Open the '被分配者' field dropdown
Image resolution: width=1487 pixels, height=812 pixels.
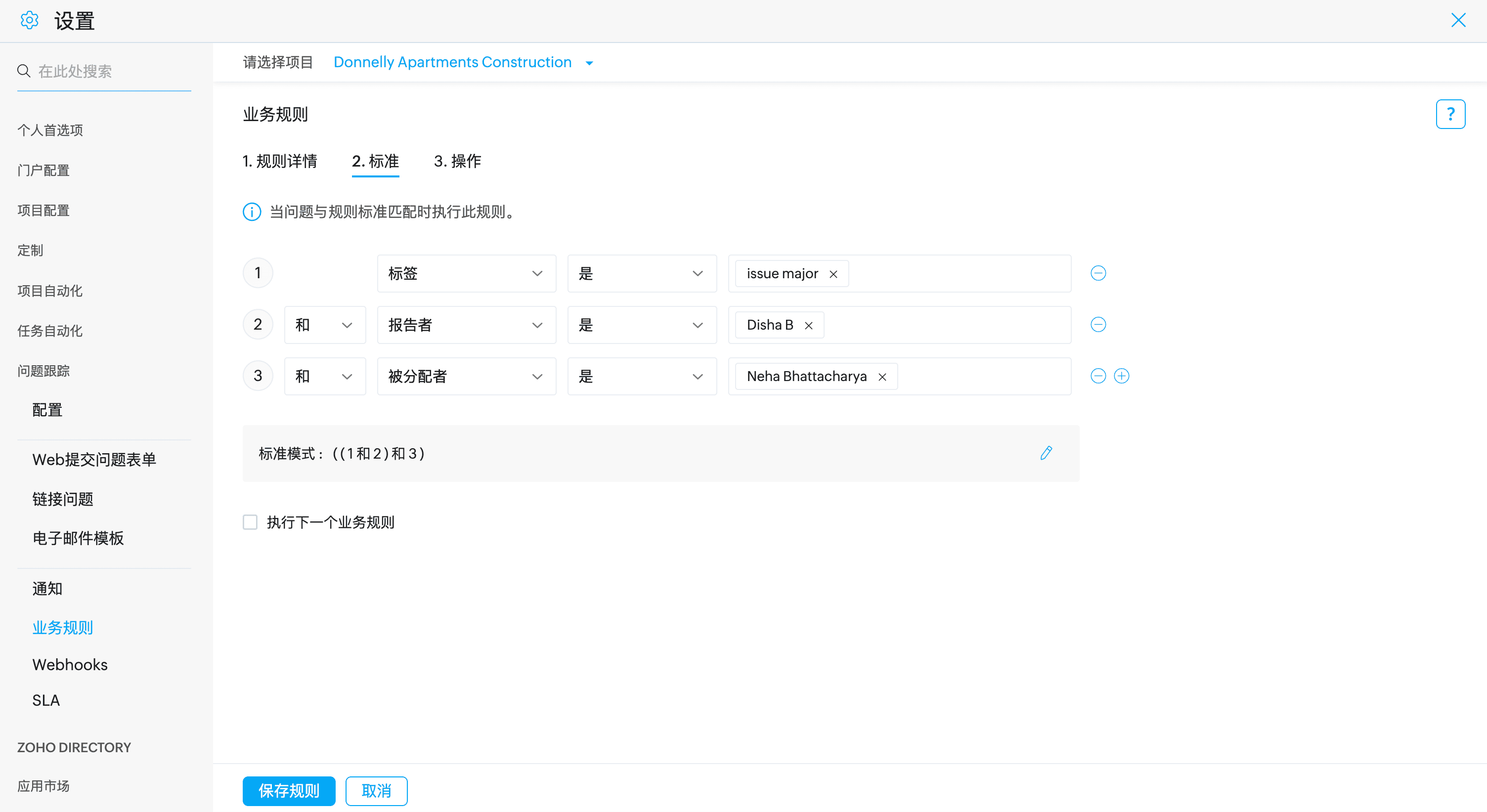pos(466,376)
